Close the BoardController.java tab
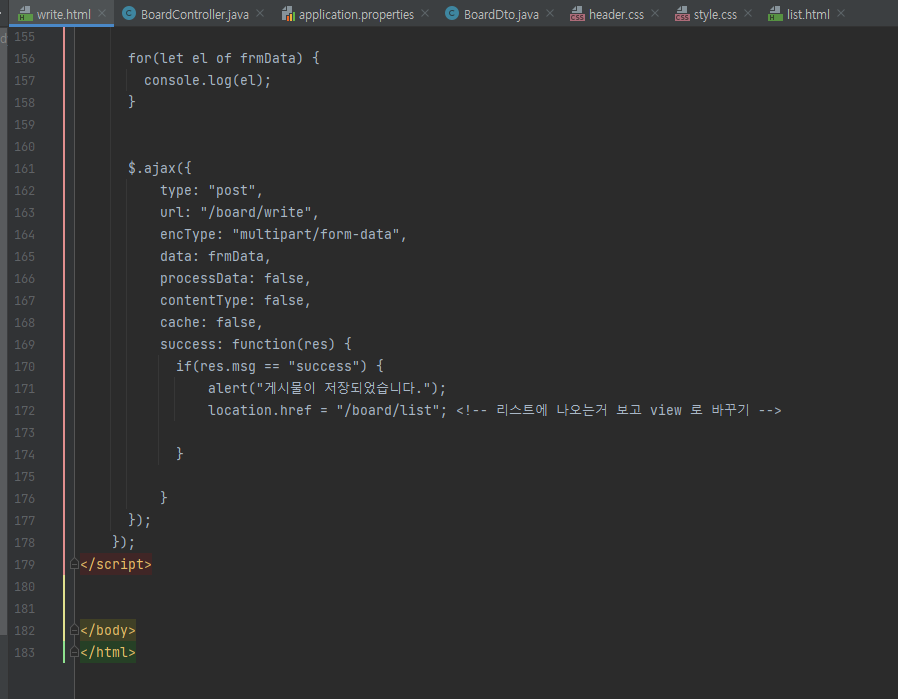This screenshot has height=699, width=898. (x=260, y=13)
